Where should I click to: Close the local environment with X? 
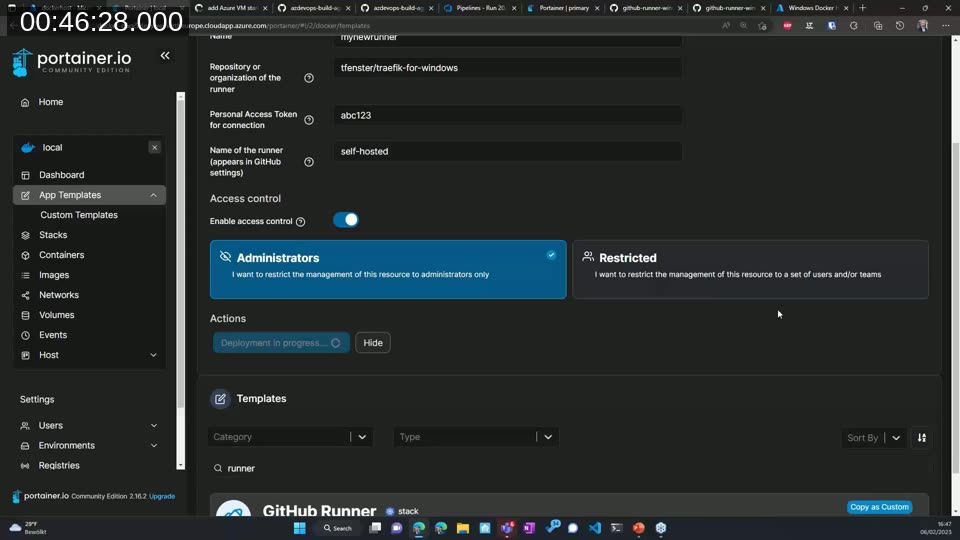(154, 148)
